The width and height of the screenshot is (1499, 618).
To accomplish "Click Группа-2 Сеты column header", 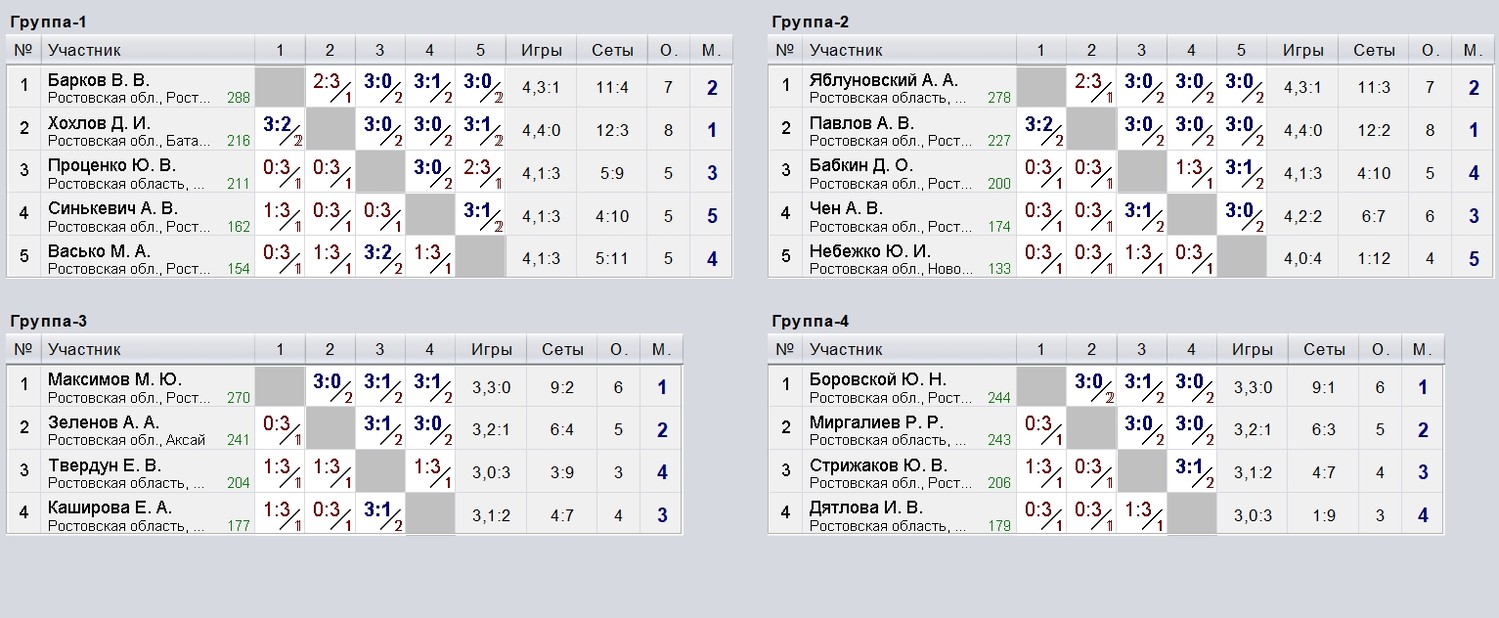I will click(x=1374, y=50).
